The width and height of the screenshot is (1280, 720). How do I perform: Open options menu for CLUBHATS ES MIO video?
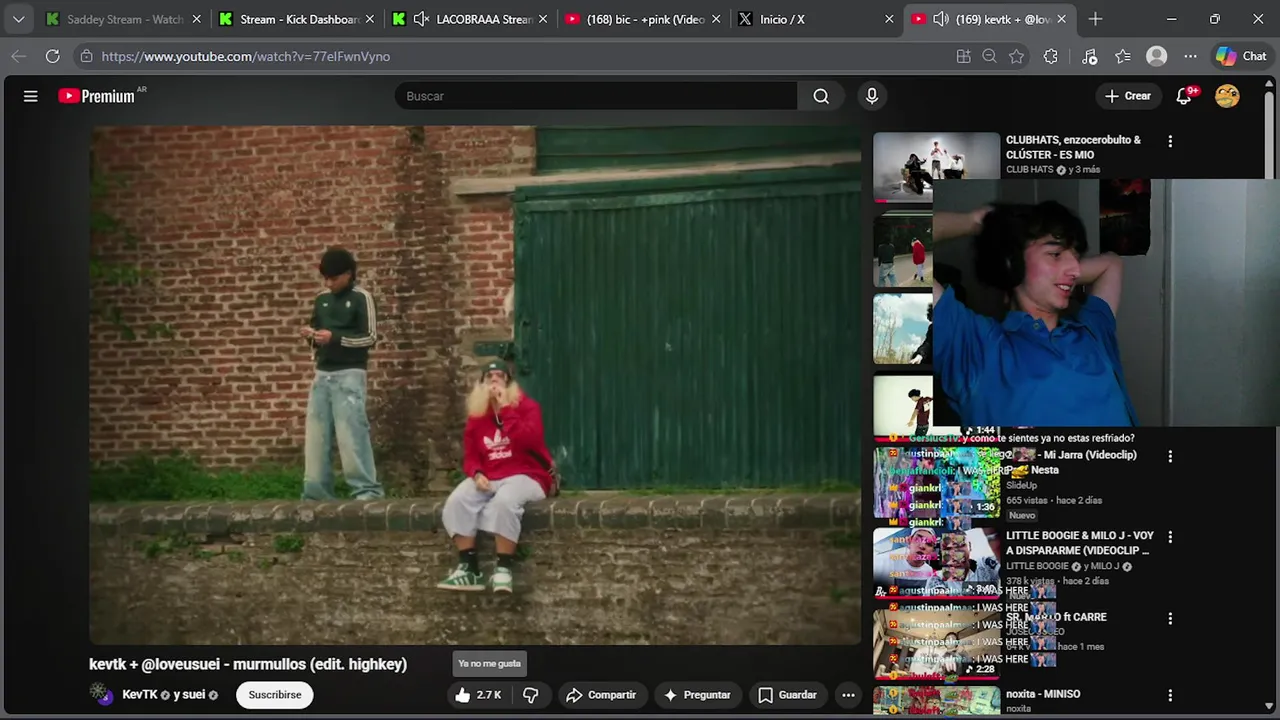(x=1170, y=141)
